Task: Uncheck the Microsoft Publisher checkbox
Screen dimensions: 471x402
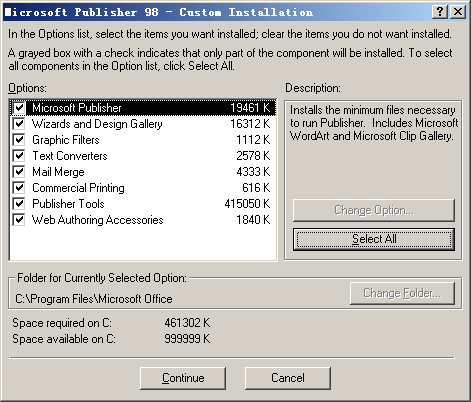Action: click(x=19, y=108)
